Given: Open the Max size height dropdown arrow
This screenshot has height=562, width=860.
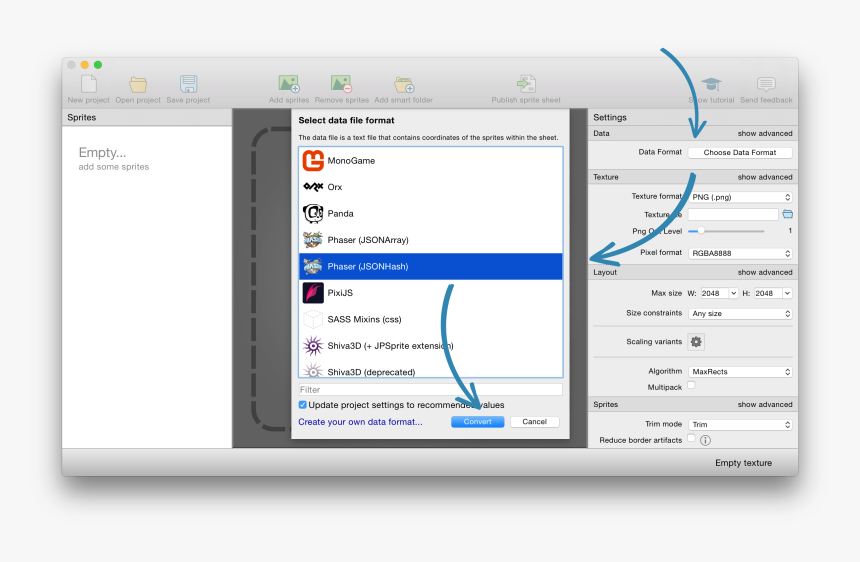Looking at the screenshot, I should tap(787, 293).
